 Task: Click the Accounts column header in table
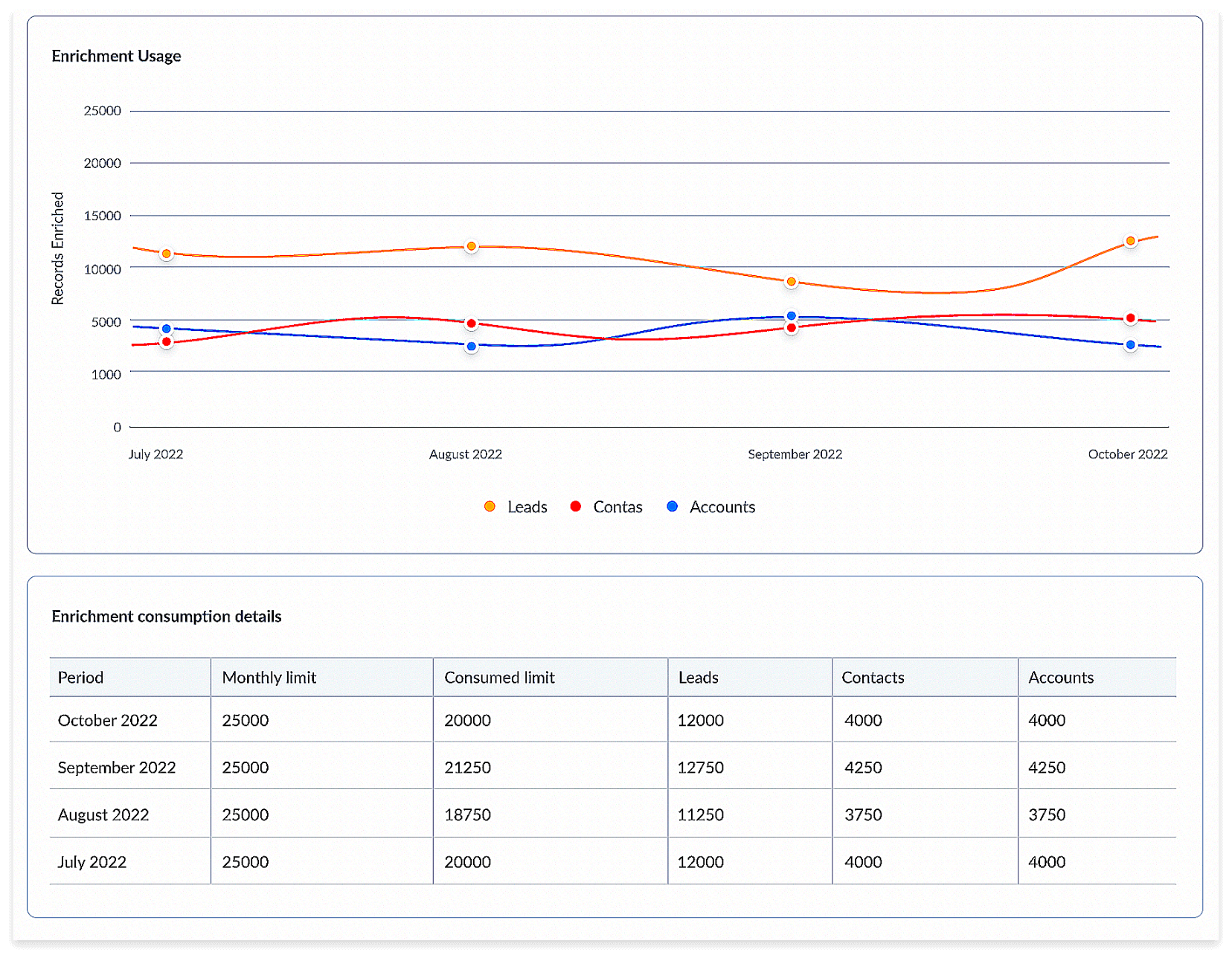point(1097,678)
